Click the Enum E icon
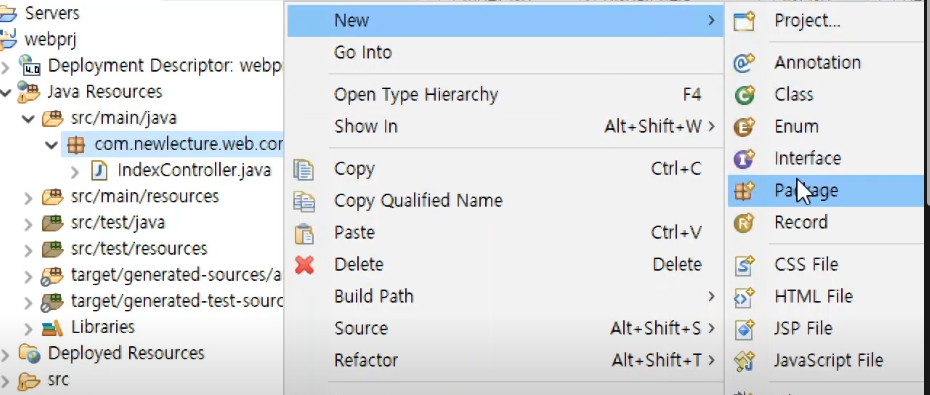Image resolution: width=930 pixels, height=395 pixels. tap(744, 126)
